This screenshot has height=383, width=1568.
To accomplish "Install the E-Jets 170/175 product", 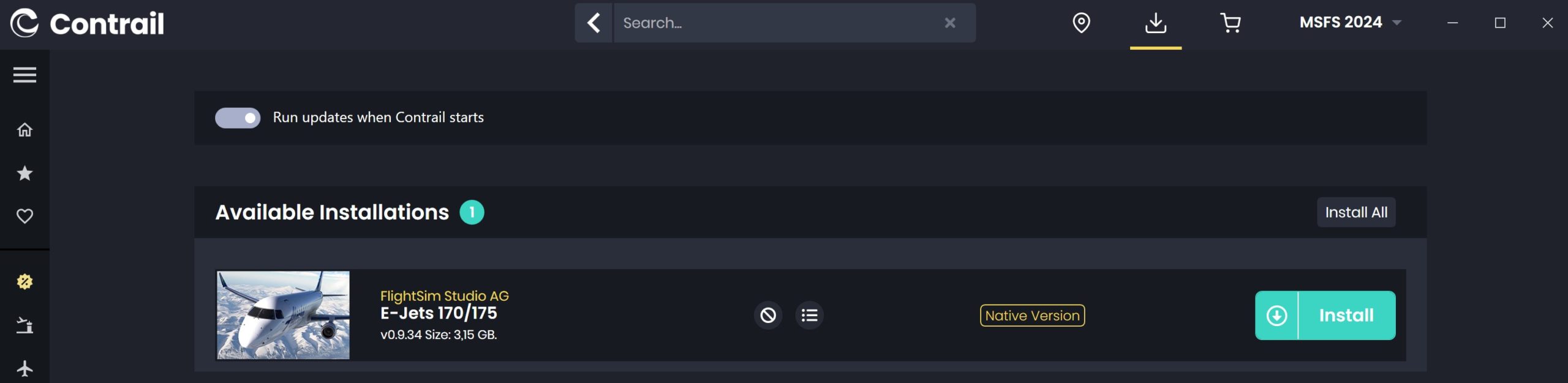I will (x=1325, y=316).
